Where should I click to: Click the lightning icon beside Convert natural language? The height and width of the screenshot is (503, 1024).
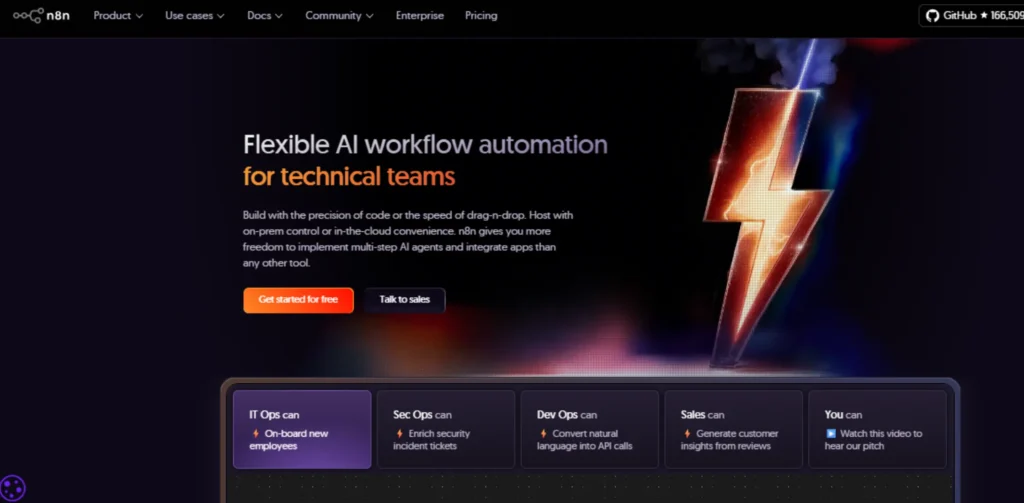543,433
